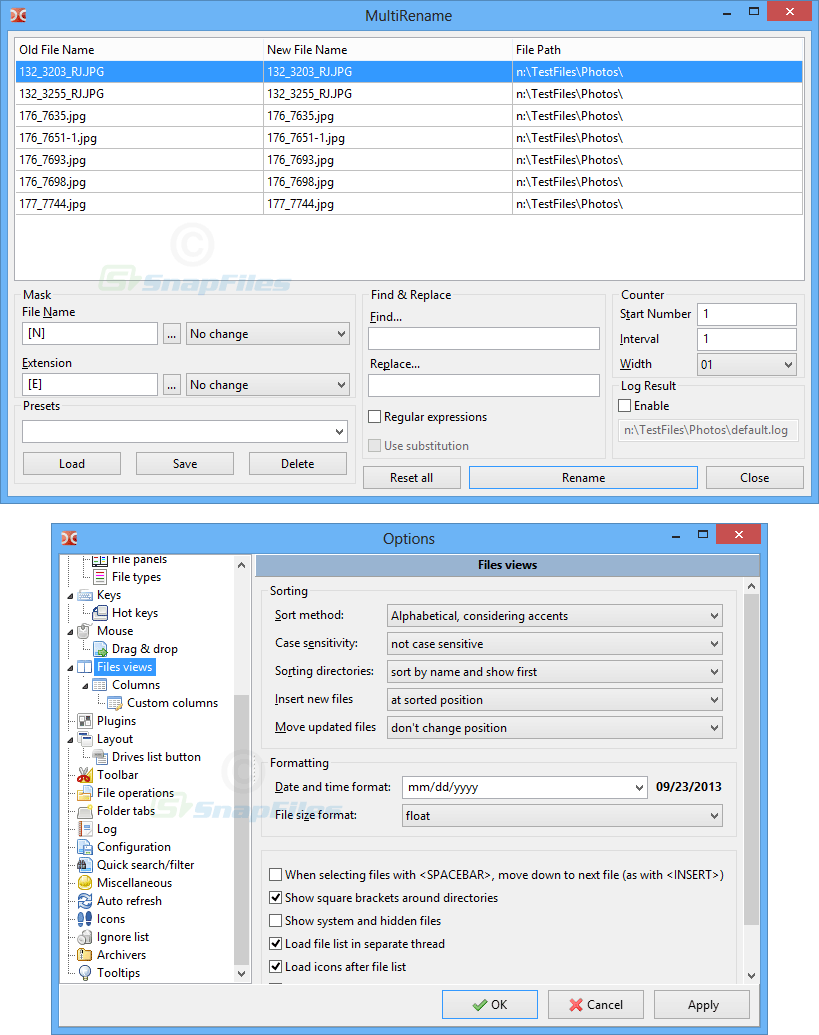
Task: Select the 176_7651-1.jpg row in file list
Action: click(409, 138)
